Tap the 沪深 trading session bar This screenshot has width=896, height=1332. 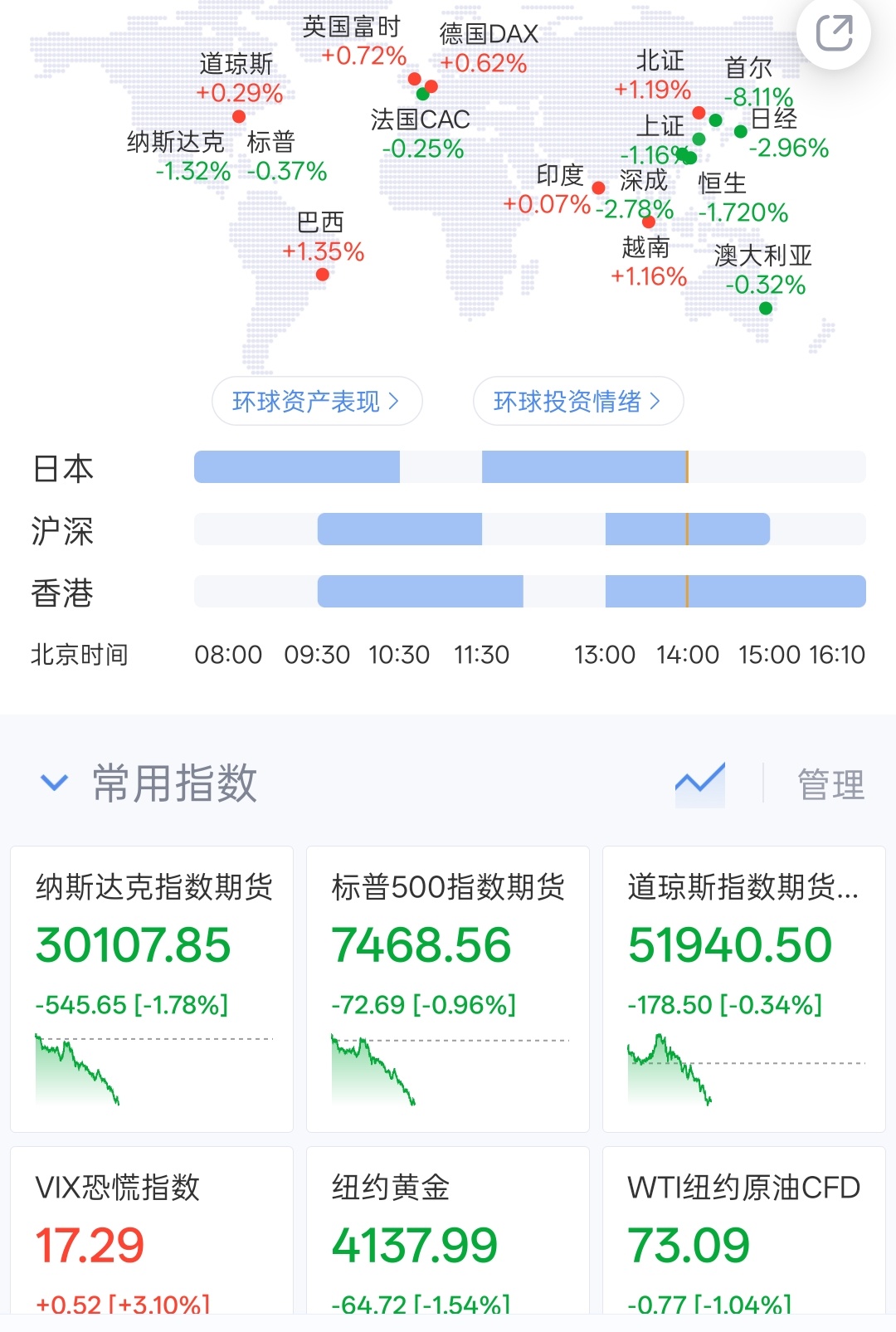click(x=530, y=529)
